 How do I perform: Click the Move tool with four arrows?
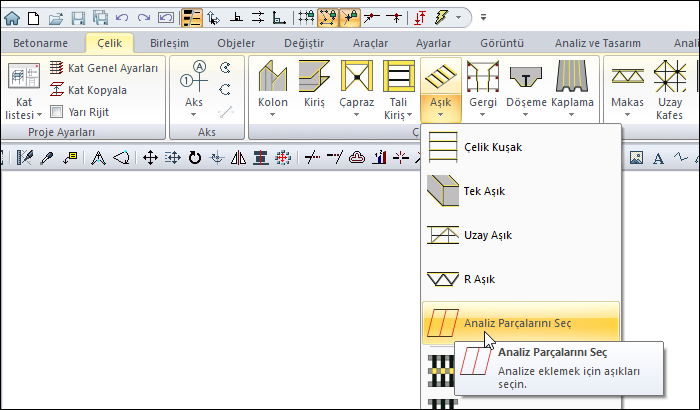point(150,158)
